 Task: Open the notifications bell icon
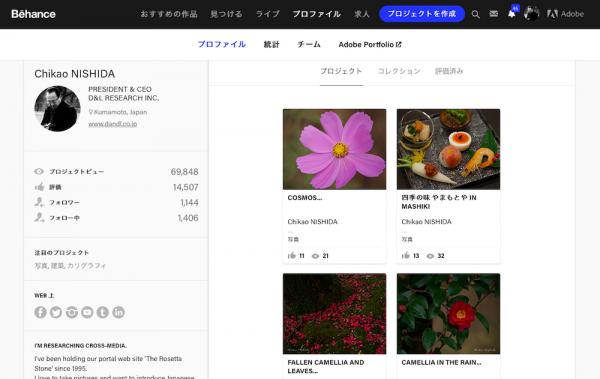[x=512, y=14]
